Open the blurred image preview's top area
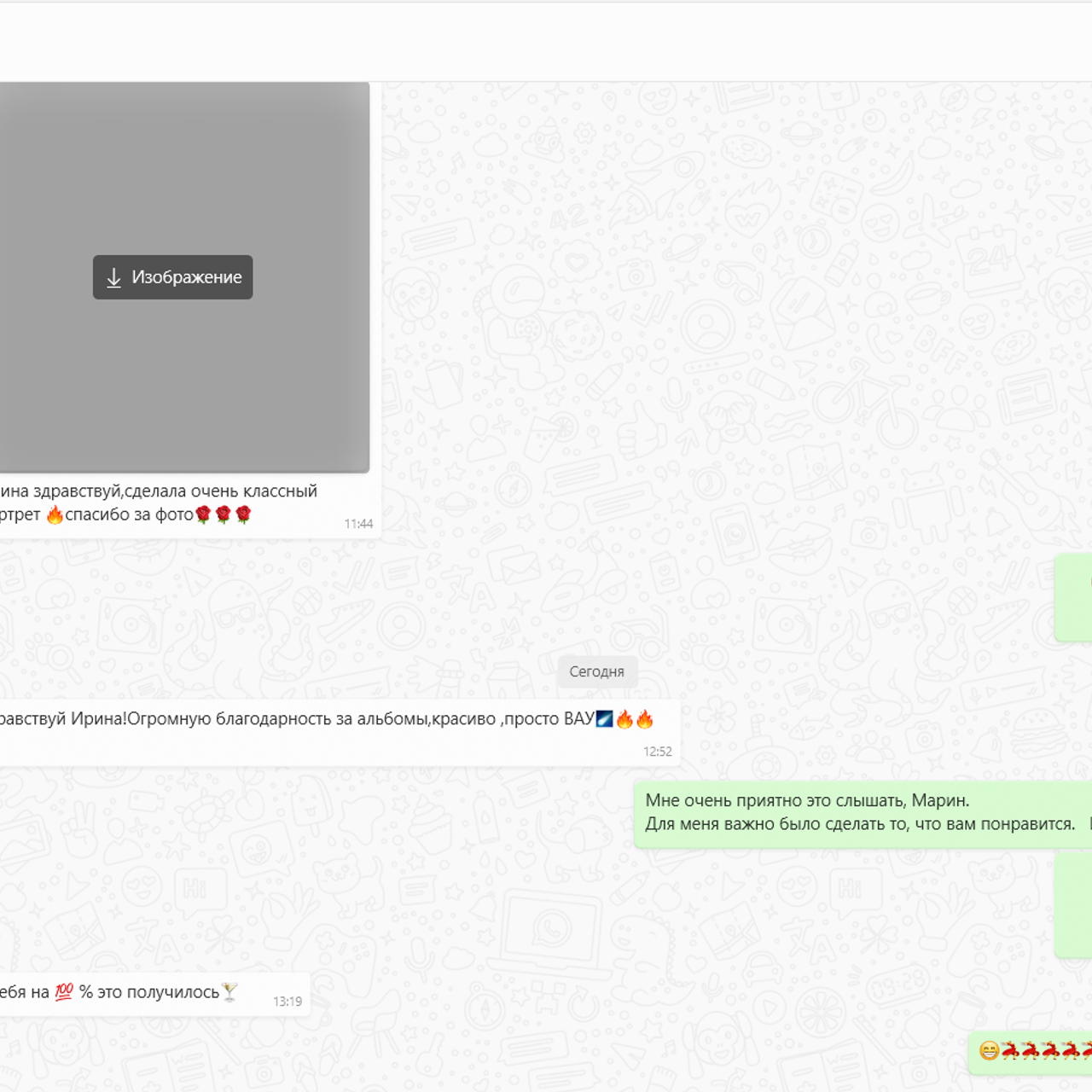This screenshot has width=1092, height=1092. pyautogui.click(x=183, y=154)
